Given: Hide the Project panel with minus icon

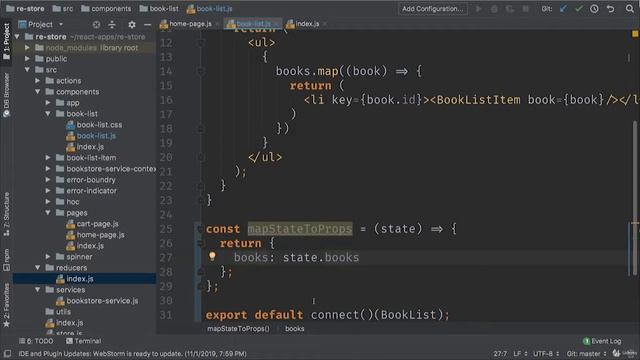Looking at the screenshot, I should pos(147,25).
